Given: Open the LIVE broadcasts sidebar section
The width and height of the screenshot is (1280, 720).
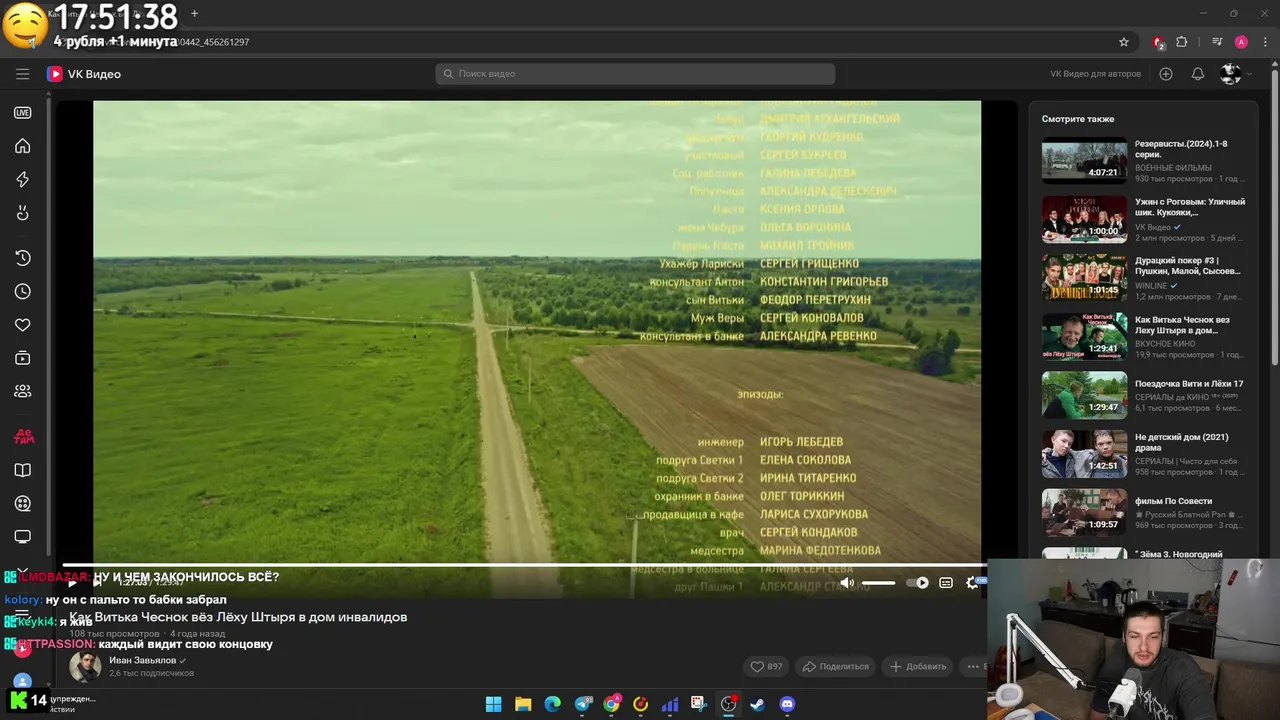Looking at the screenshot, I should point(22,113).
